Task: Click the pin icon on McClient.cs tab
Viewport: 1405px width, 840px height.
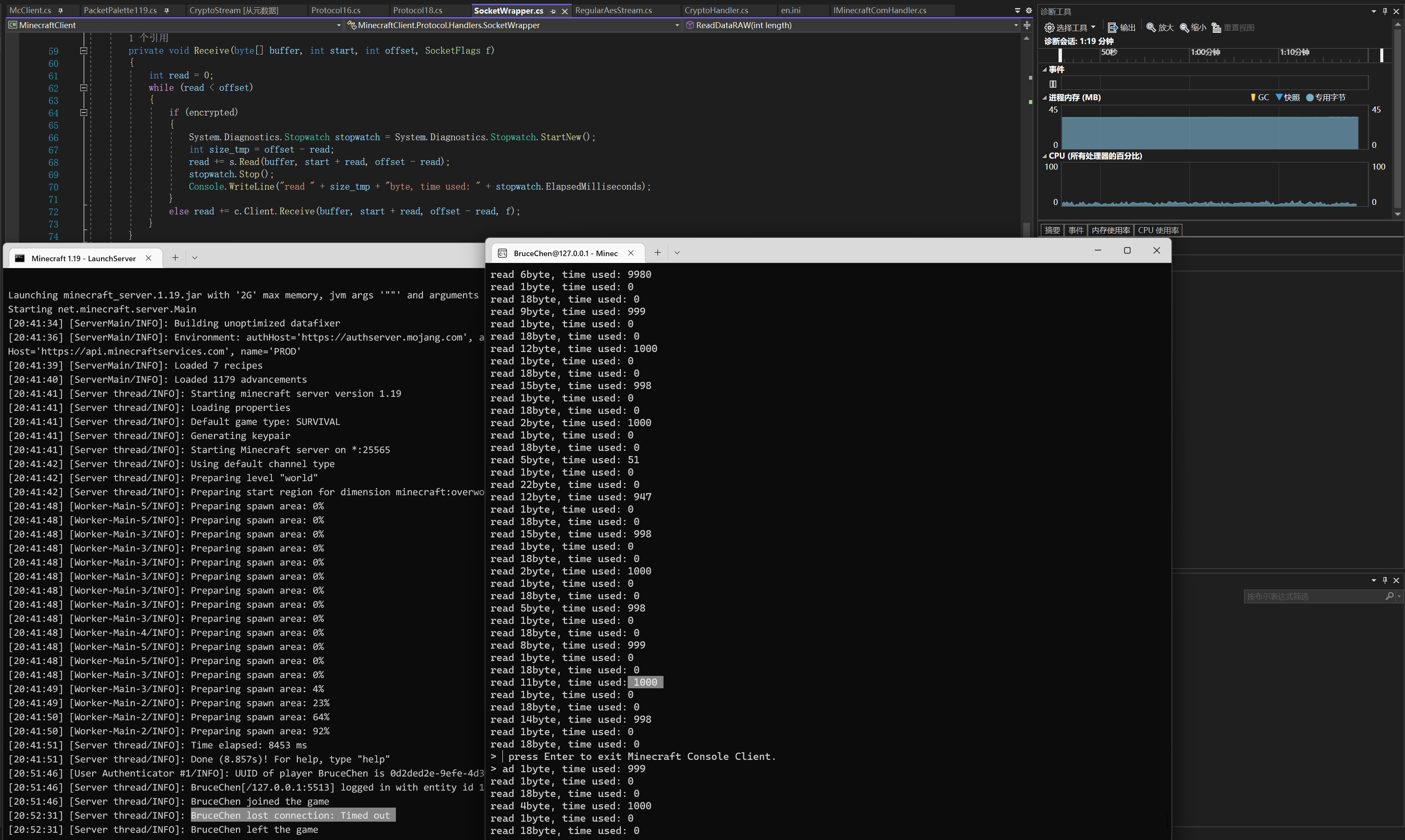Action: (61, 10)
